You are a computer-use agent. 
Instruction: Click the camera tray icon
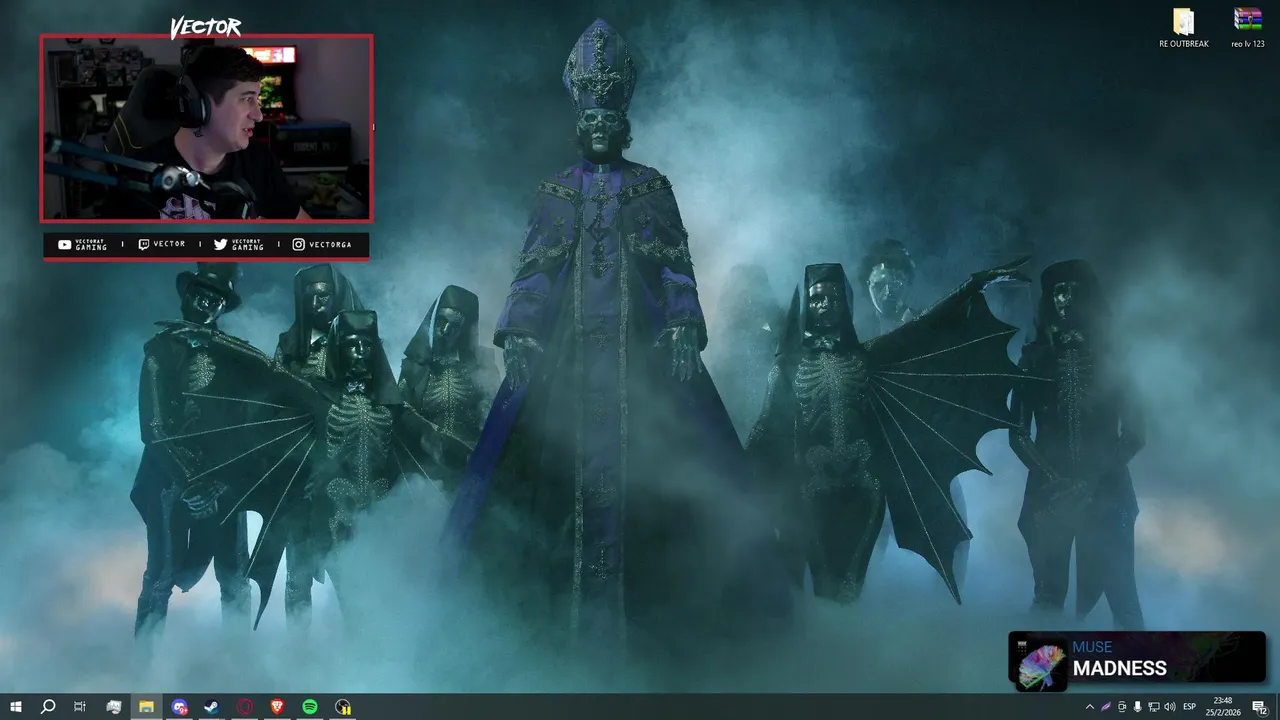click(x=1122, y=707)
